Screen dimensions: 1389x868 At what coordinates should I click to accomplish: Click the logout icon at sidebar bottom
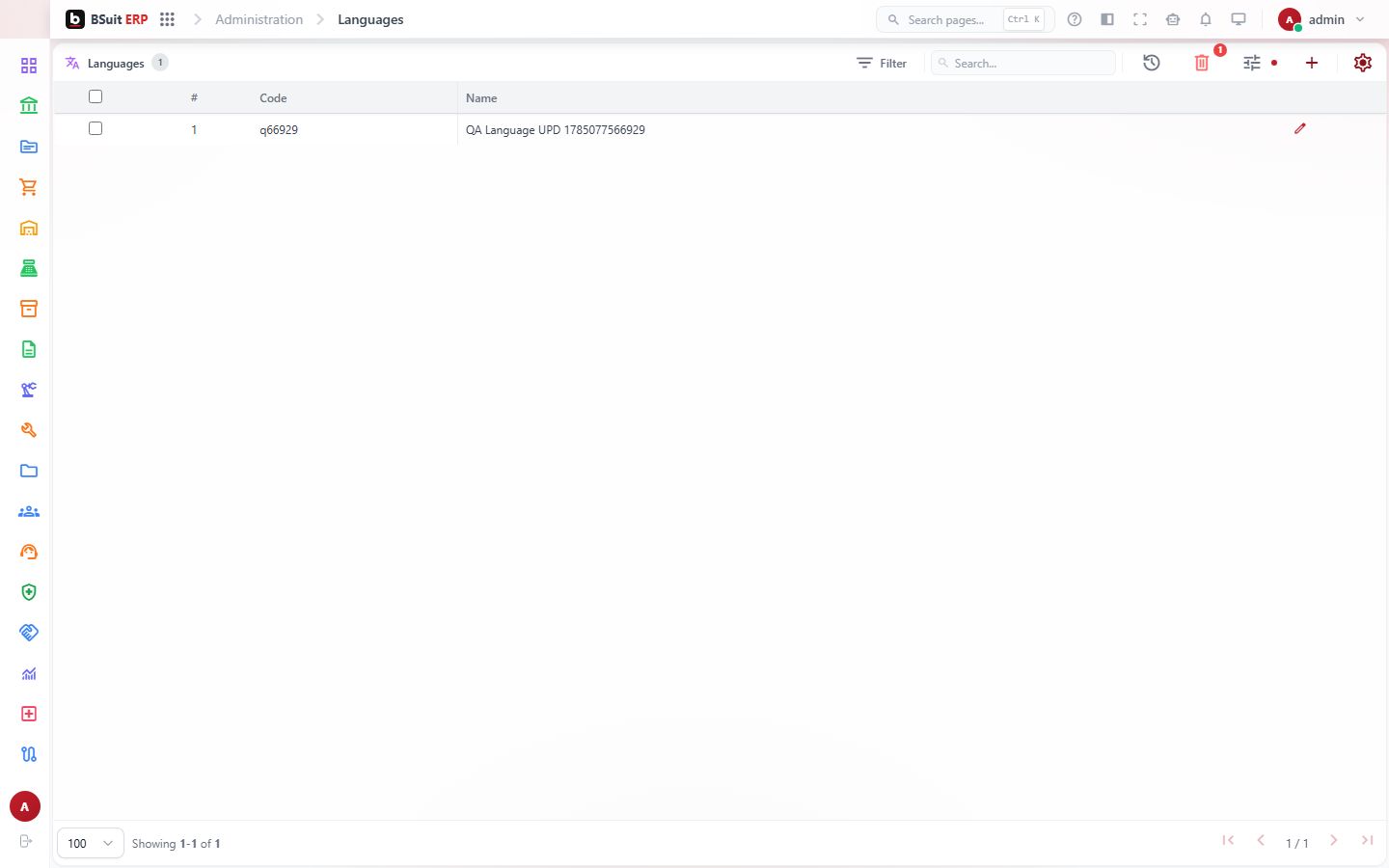coord(26,841)
